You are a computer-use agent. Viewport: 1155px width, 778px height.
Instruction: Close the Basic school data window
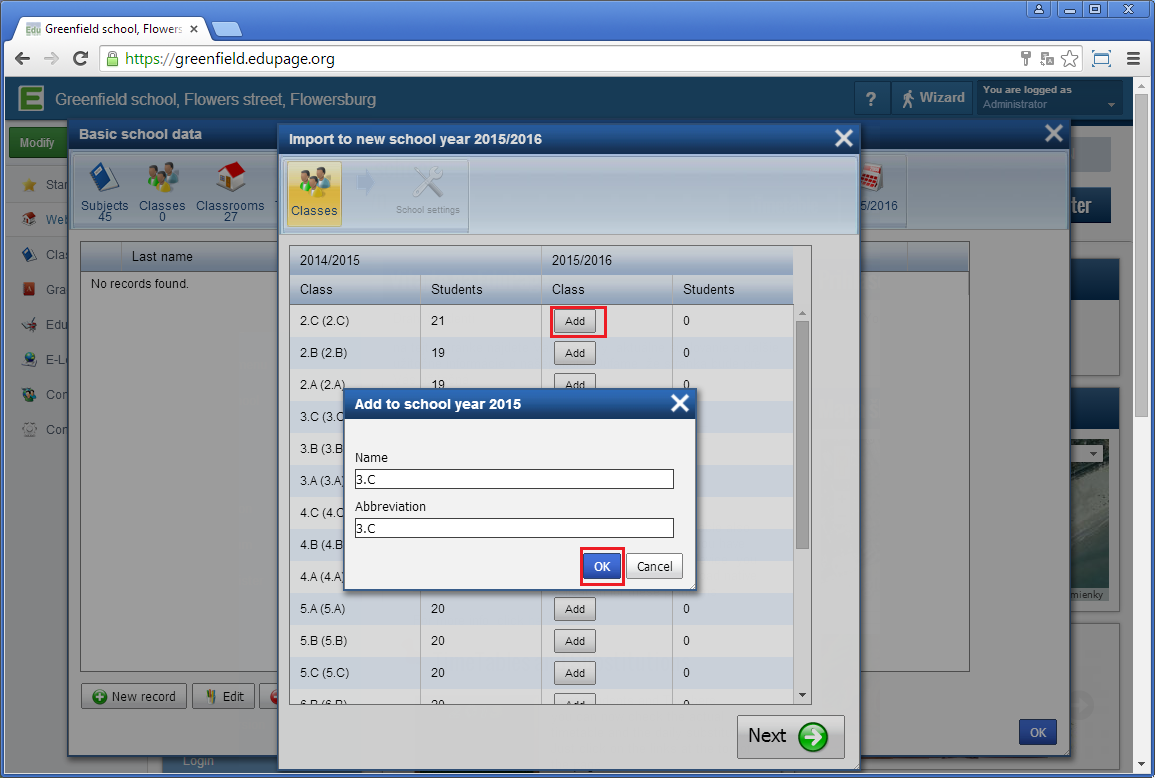1054,133
